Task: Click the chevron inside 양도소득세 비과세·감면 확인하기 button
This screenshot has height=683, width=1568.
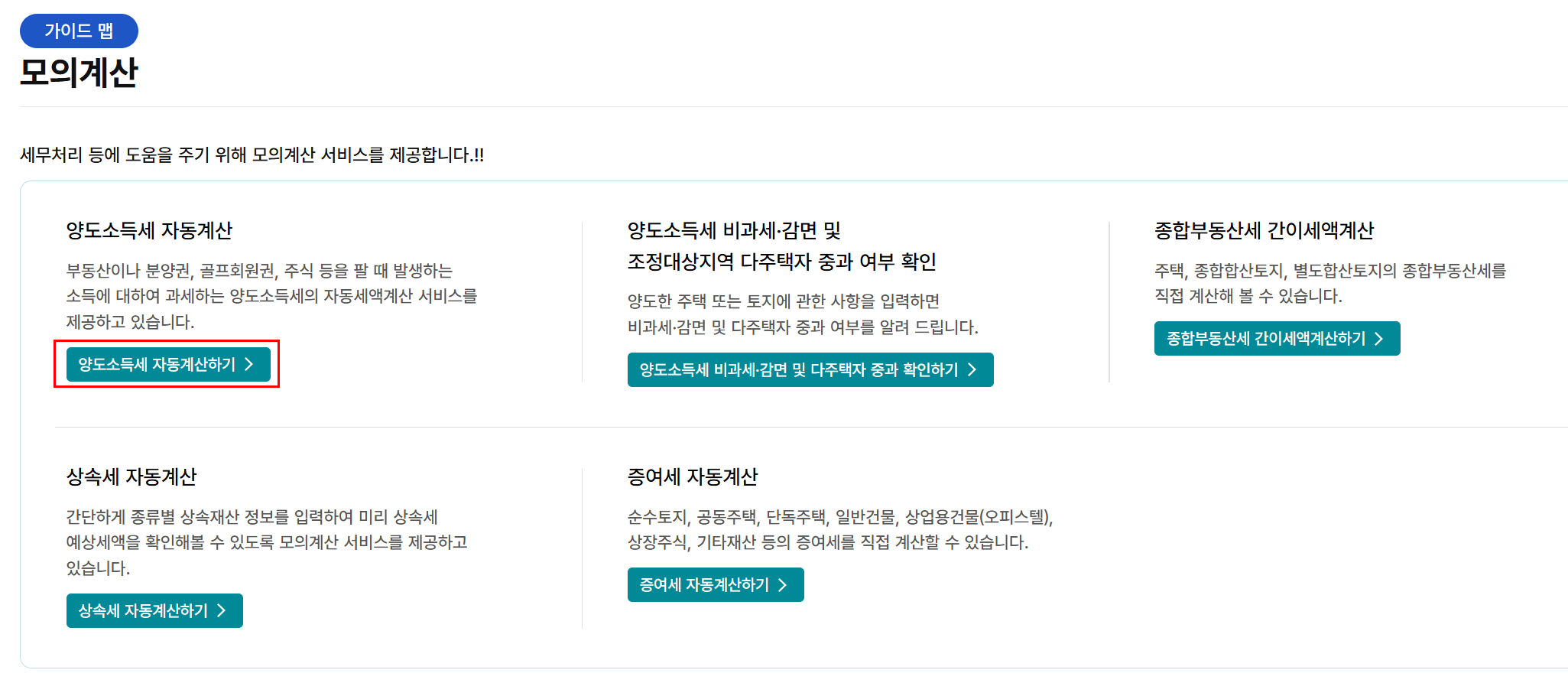Action: pyautogui.click(x=973, y=369)
